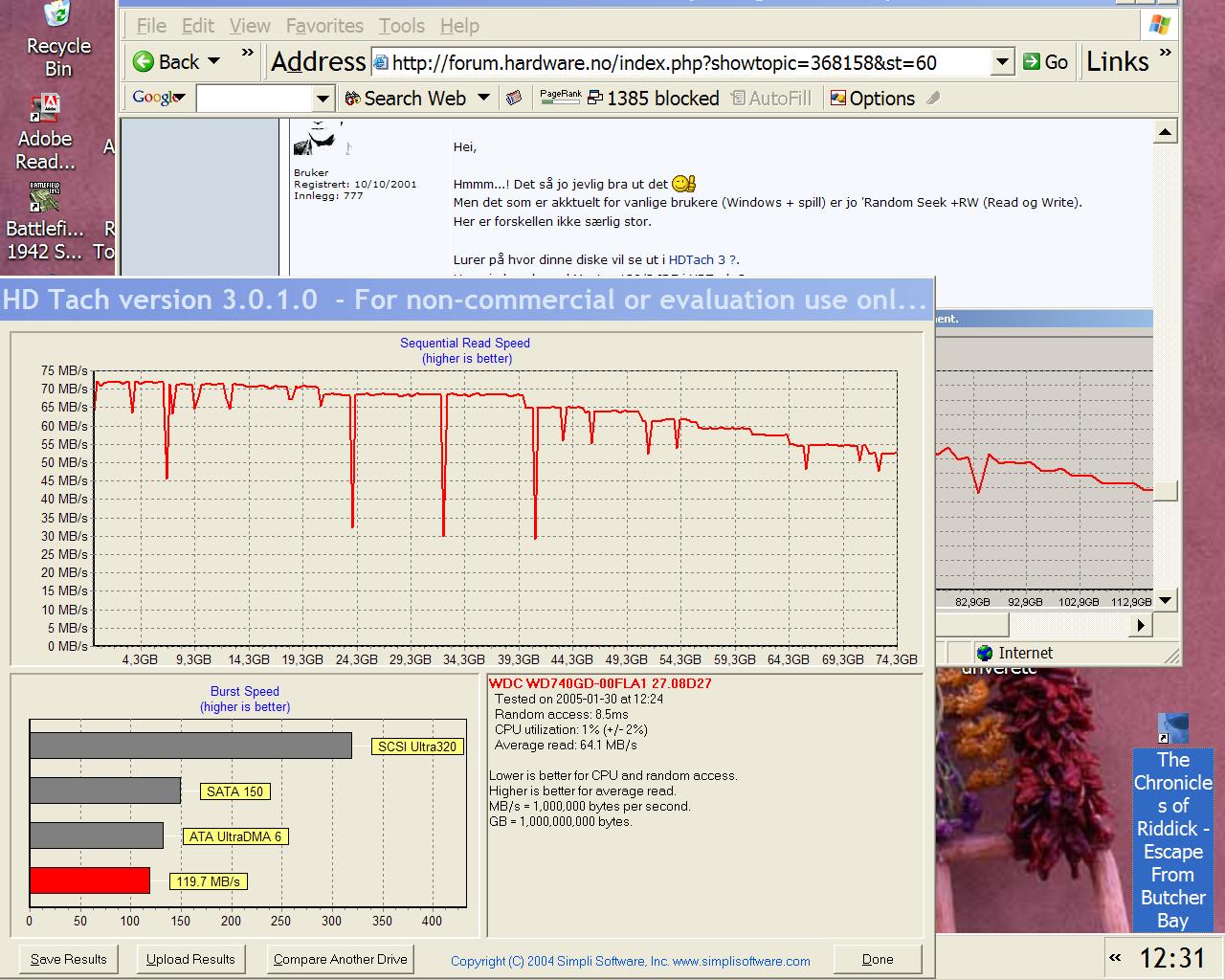Click the Save Results button
Image resolution: width=1225 pixels, height=980 pixels.
coord(68,959)
